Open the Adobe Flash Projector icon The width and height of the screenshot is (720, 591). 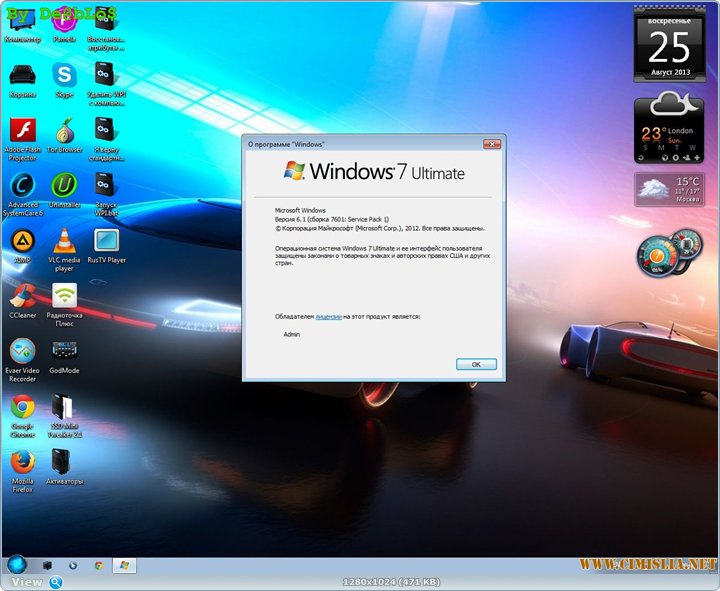[x=22, y=131]
